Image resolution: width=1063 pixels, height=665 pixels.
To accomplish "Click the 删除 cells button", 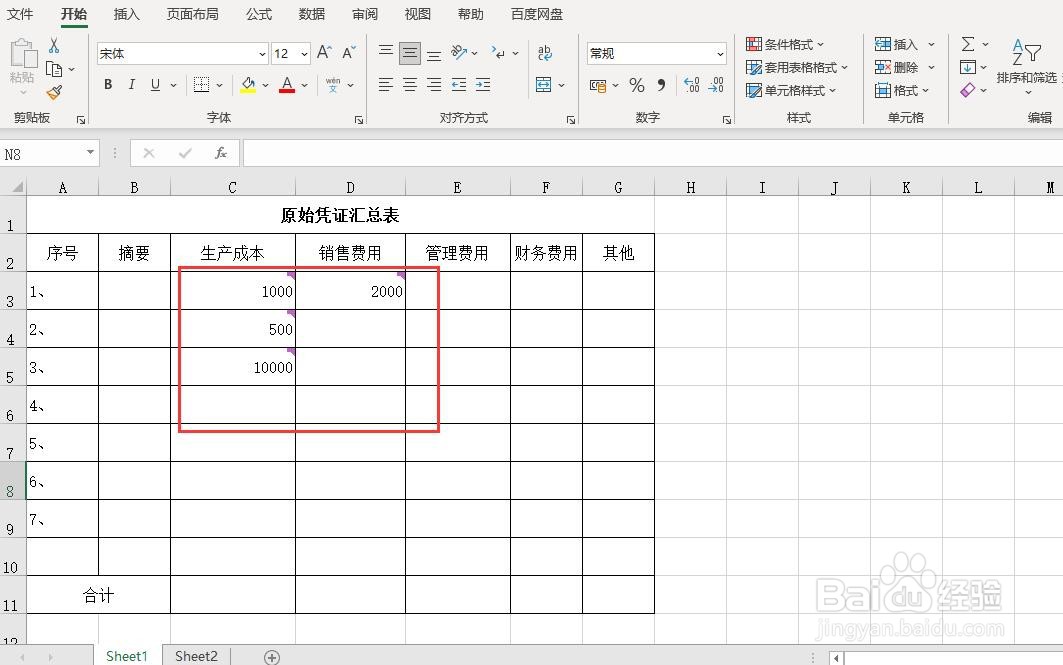I will 904,67.
